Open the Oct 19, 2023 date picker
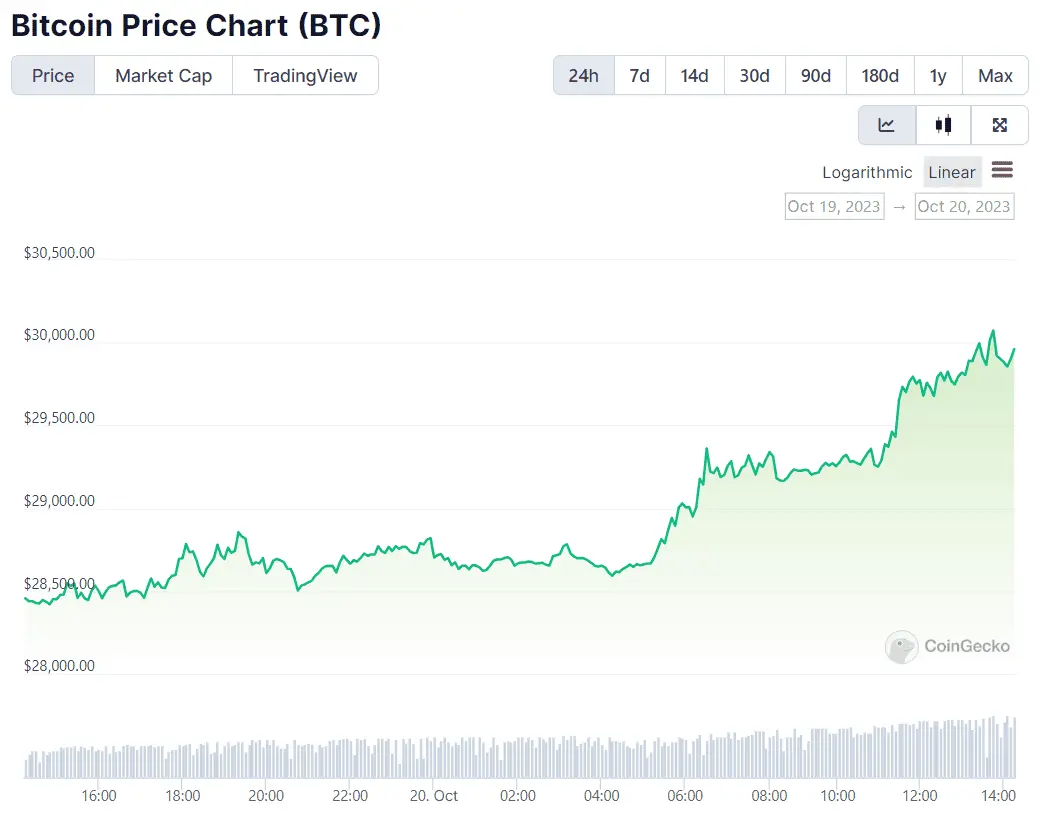This screenshot has height=818, width=1045. coord(834,206)
